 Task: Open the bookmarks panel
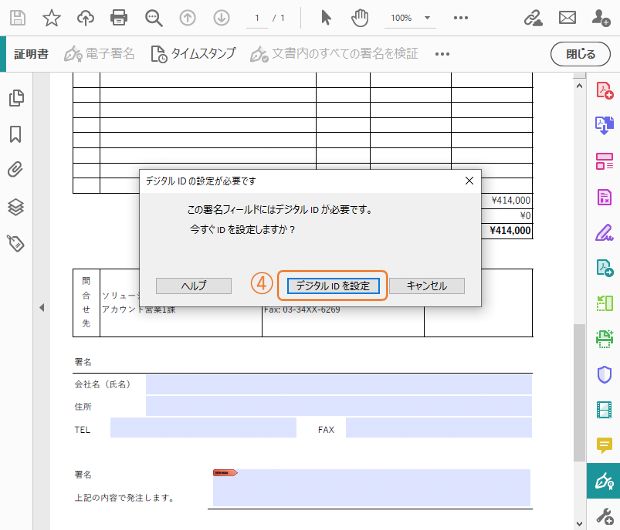(x=15, y=134)
